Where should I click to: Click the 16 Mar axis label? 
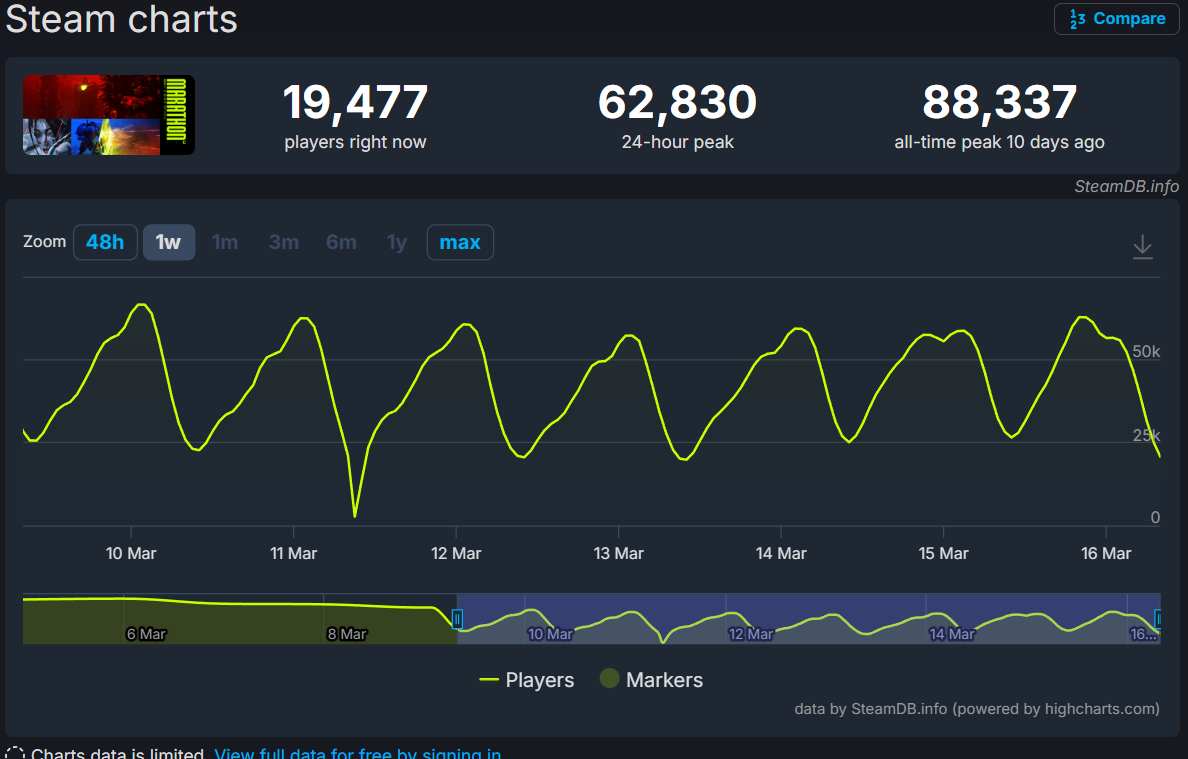point(1106,554)
